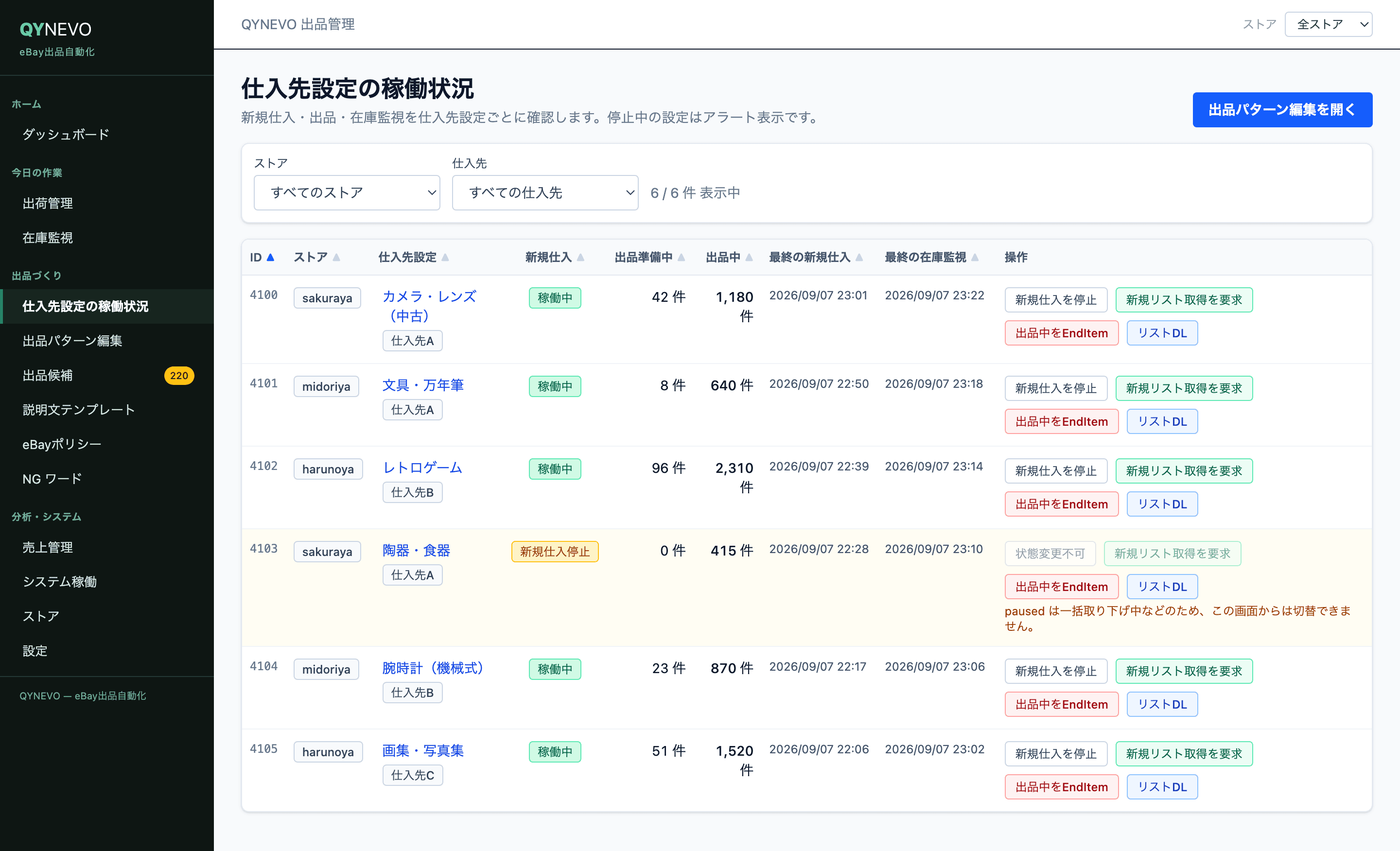
Task: Open 在庫監視 in sidebar
Action: coord(107,238)
